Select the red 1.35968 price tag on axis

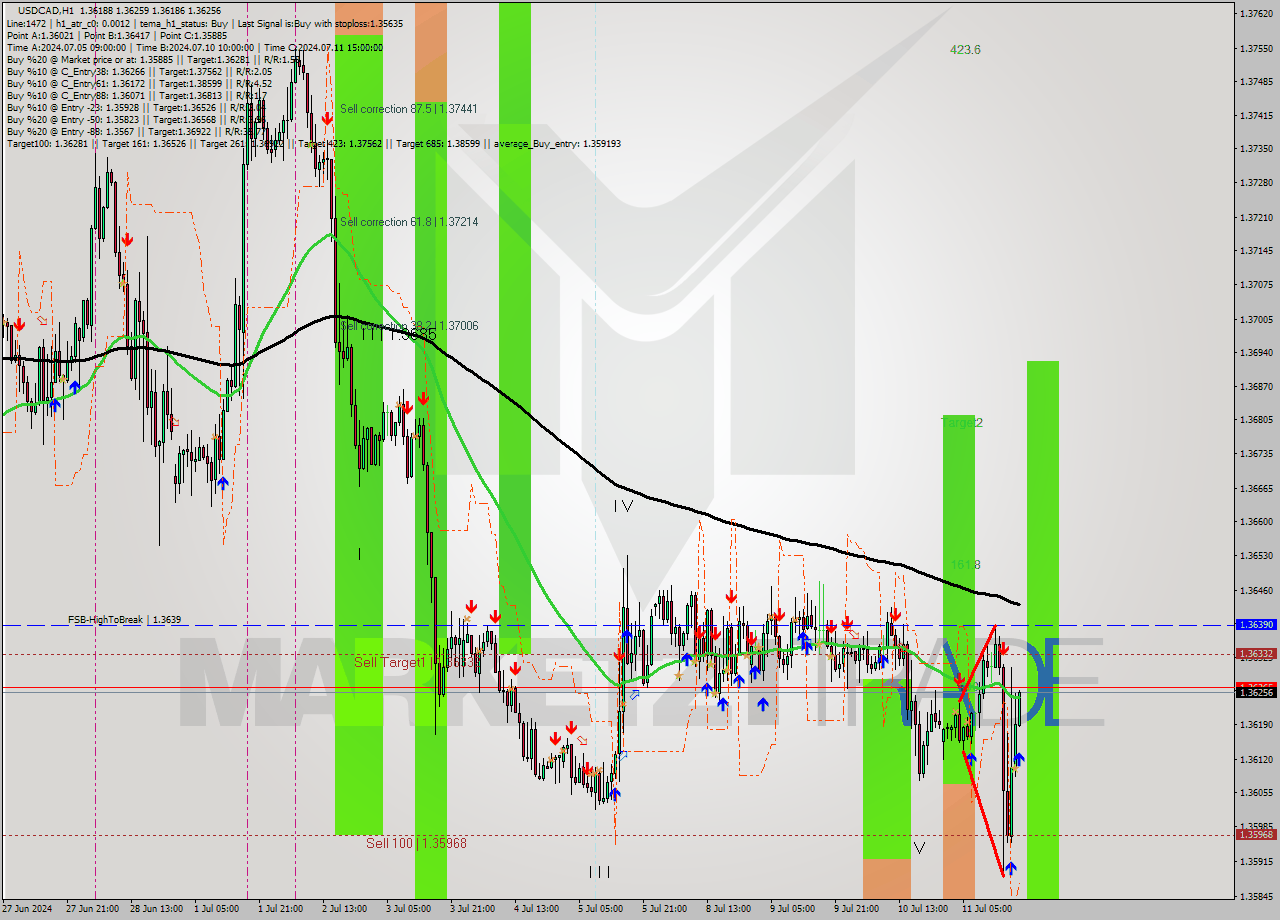tap(1256, 834)
